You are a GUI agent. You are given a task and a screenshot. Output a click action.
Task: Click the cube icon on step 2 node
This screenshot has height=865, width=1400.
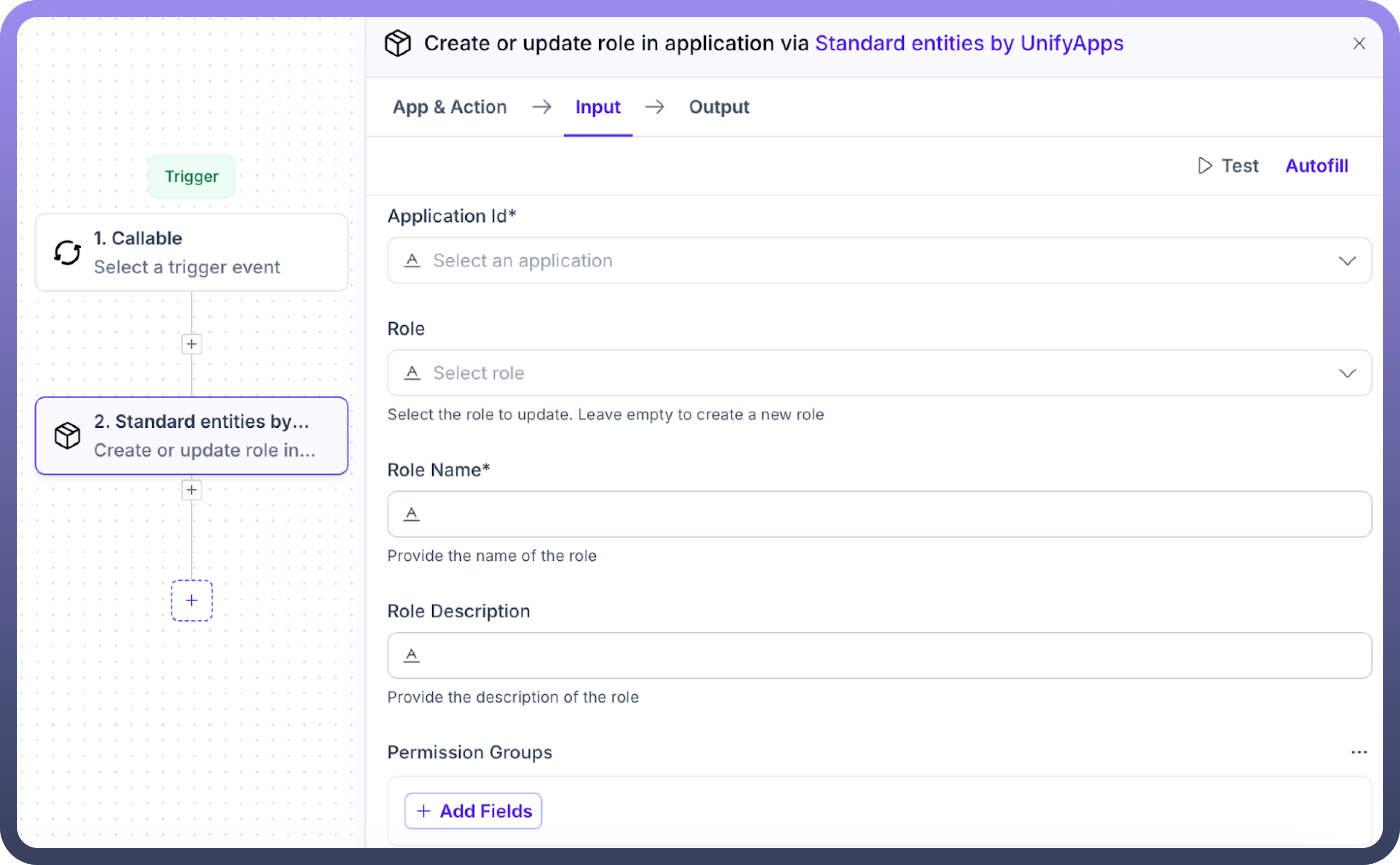pyautogui.click(x=67, y=436)
